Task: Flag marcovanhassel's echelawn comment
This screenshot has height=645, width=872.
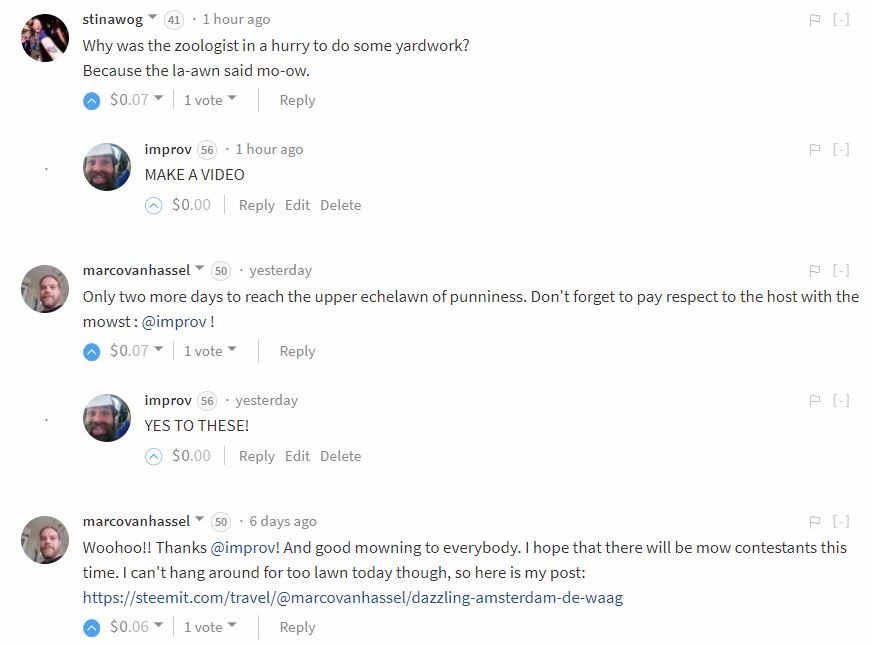Action: coord(815,270)
